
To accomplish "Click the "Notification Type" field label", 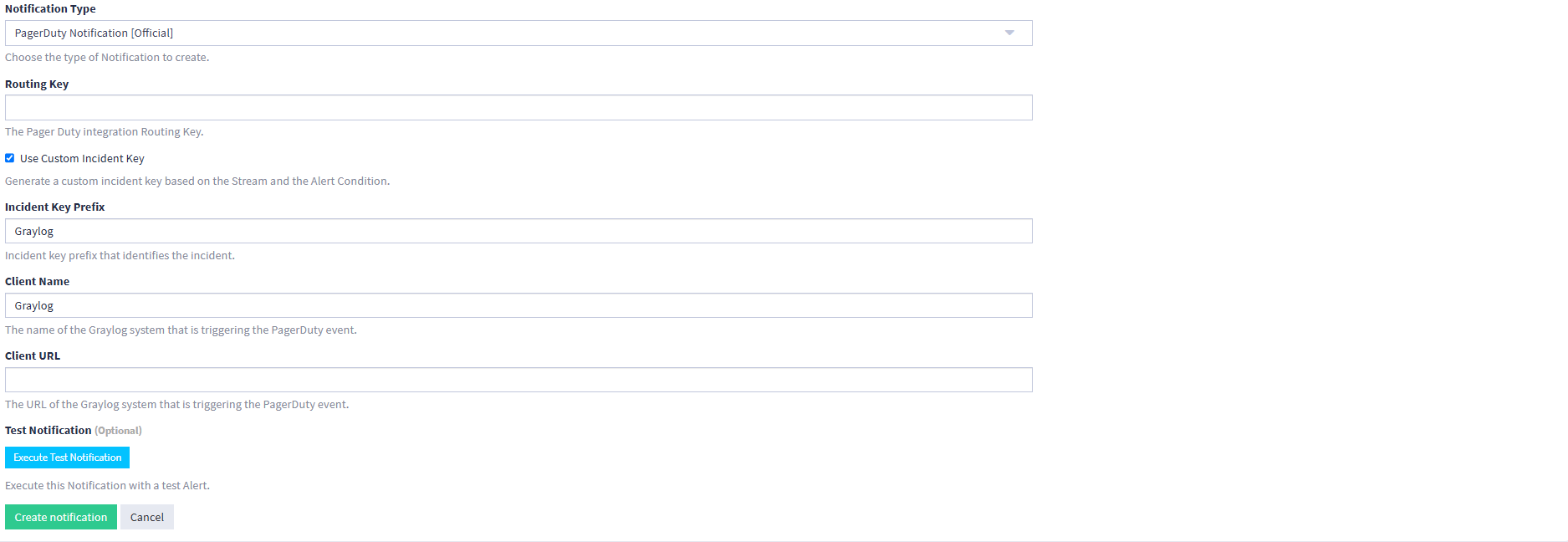I will point(50,9).
